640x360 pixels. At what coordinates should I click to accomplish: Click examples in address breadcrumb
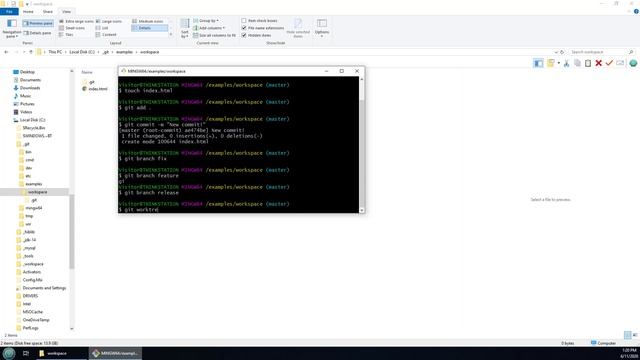click(x=124, y=52)
